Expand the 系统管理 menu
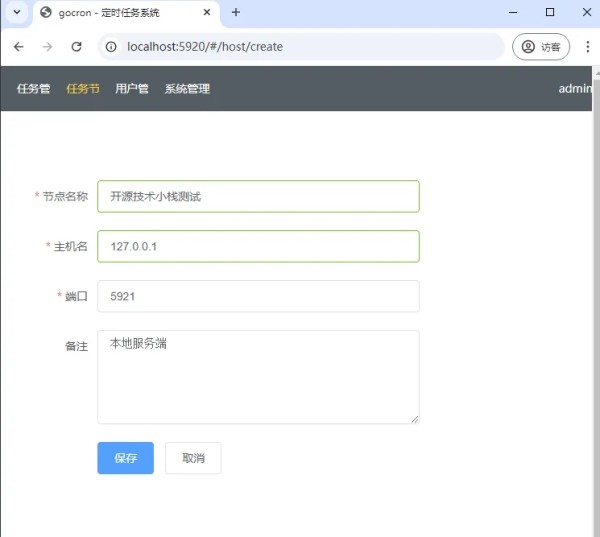The width and height of the screenshot is (600, 537). pos(187,89)
